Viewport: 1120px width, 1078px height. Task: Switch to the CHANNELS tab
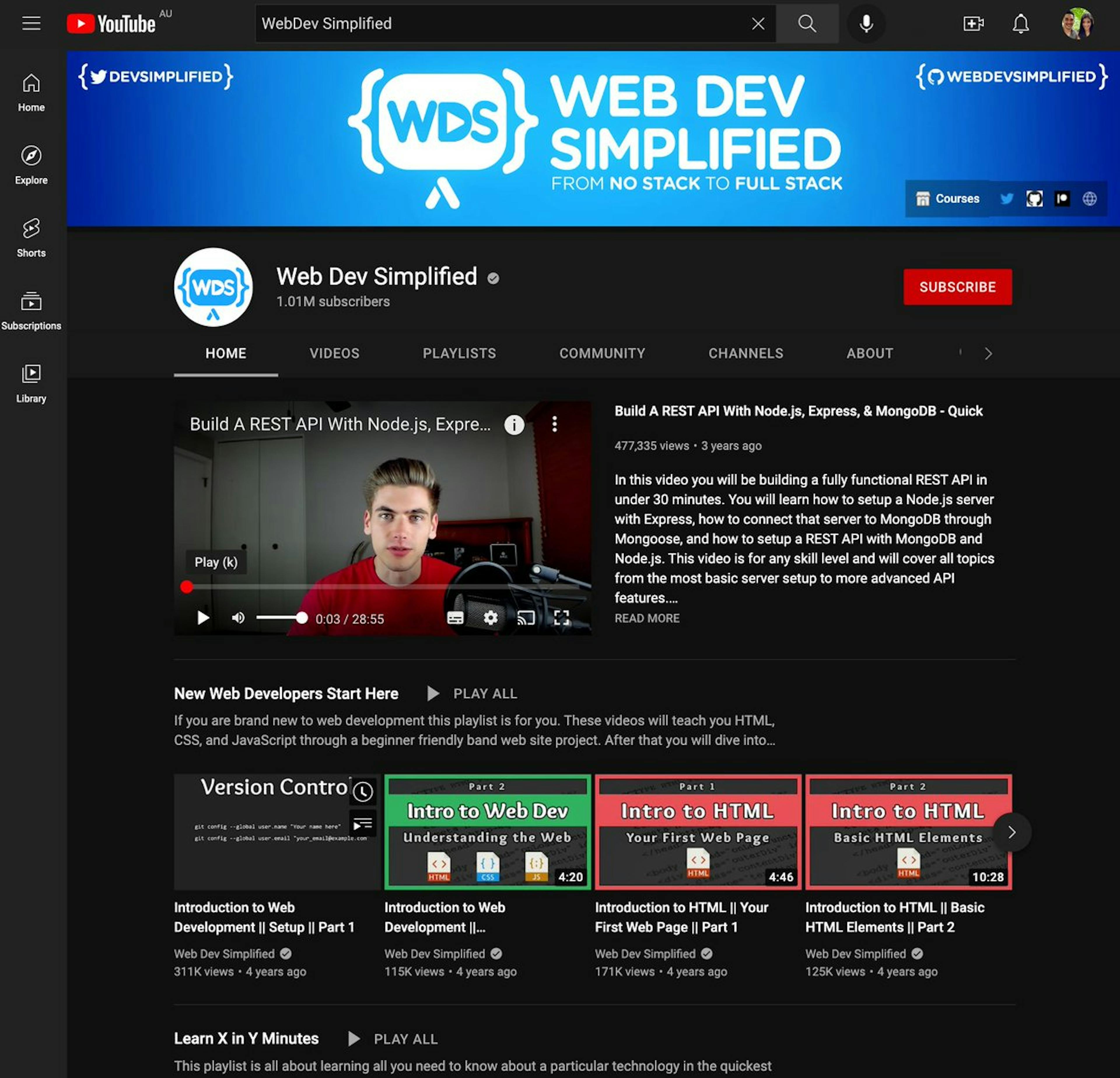pyautogui.click(x=746, y=353)
